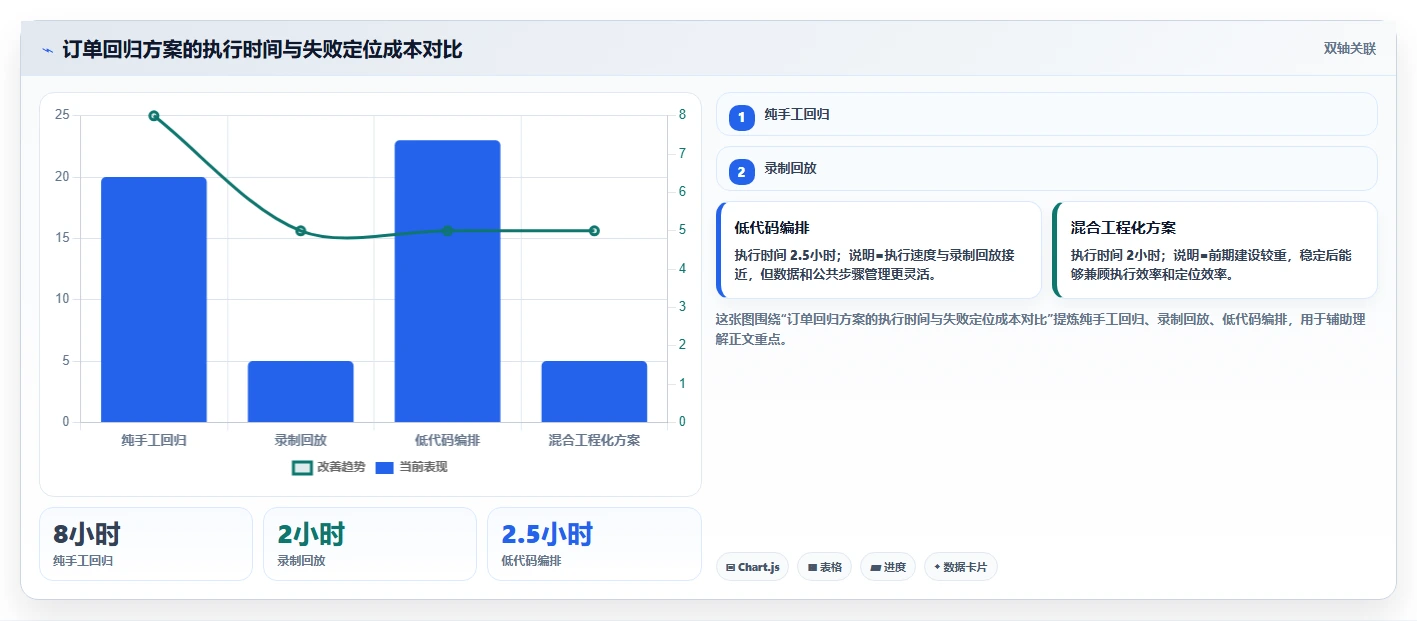Image resolution: width=1417 pixels, height=621 pixels.
Task: Click the 混合工程化方案 x-axis label
Action: [594, 440]
